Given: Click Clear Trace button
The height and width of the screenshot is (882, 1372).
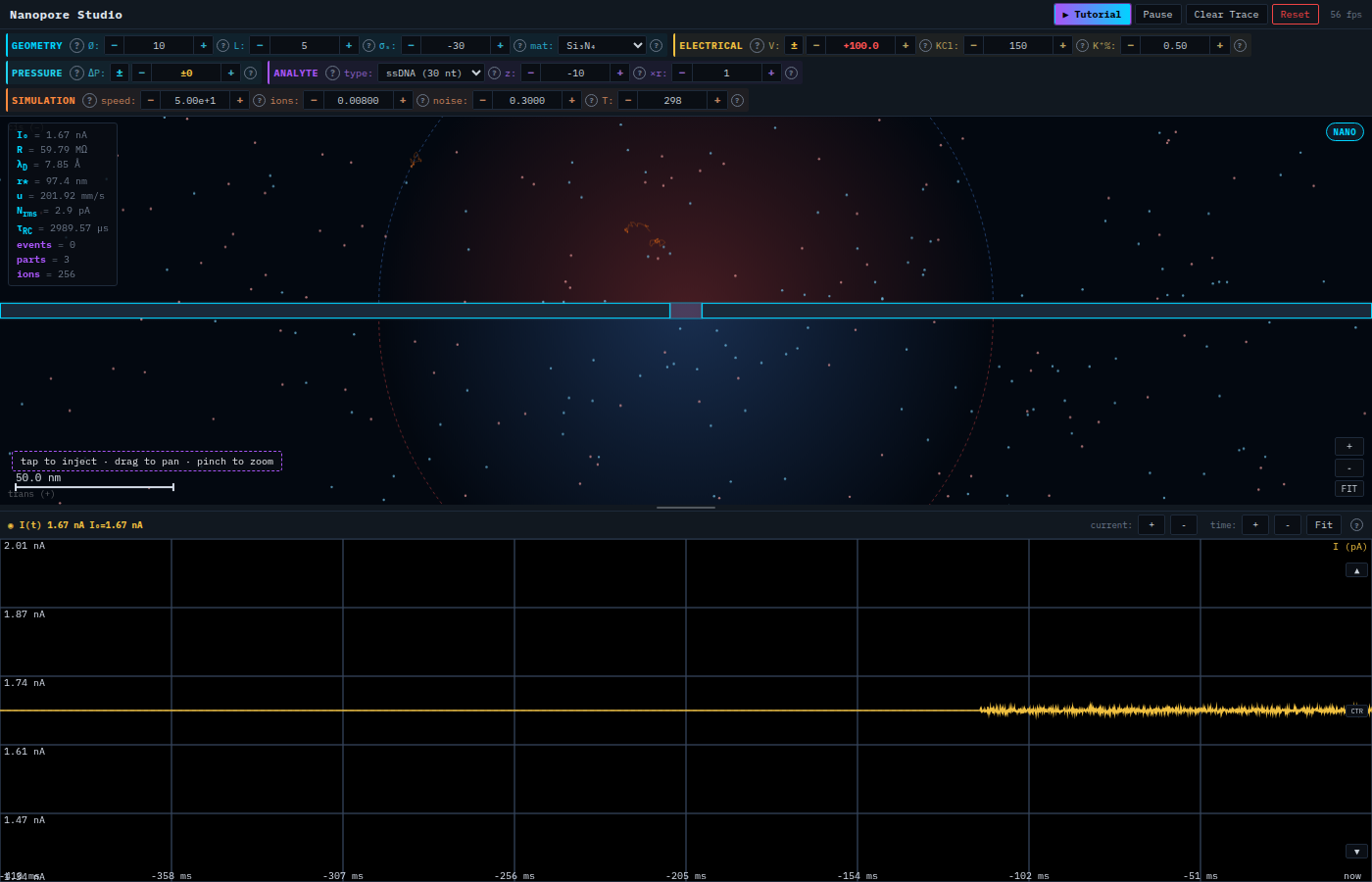Looking at the screenshot, I should [1226, 15].
